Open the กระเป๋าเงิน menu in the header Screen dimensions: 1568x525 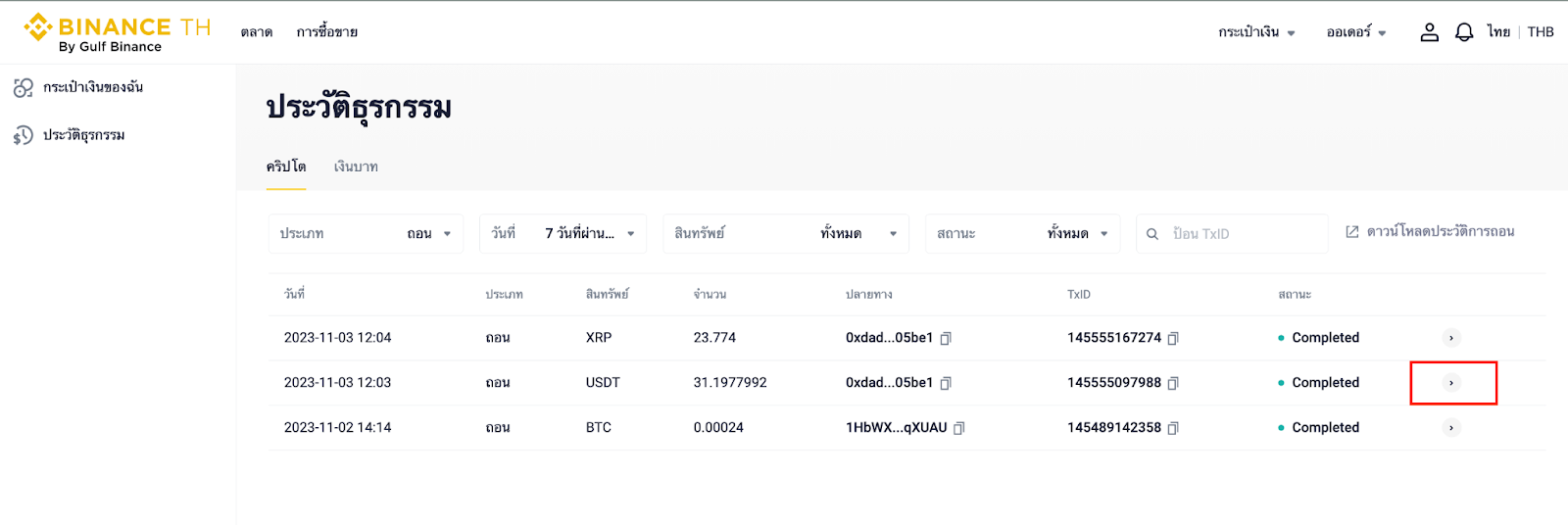point(1256,32)
